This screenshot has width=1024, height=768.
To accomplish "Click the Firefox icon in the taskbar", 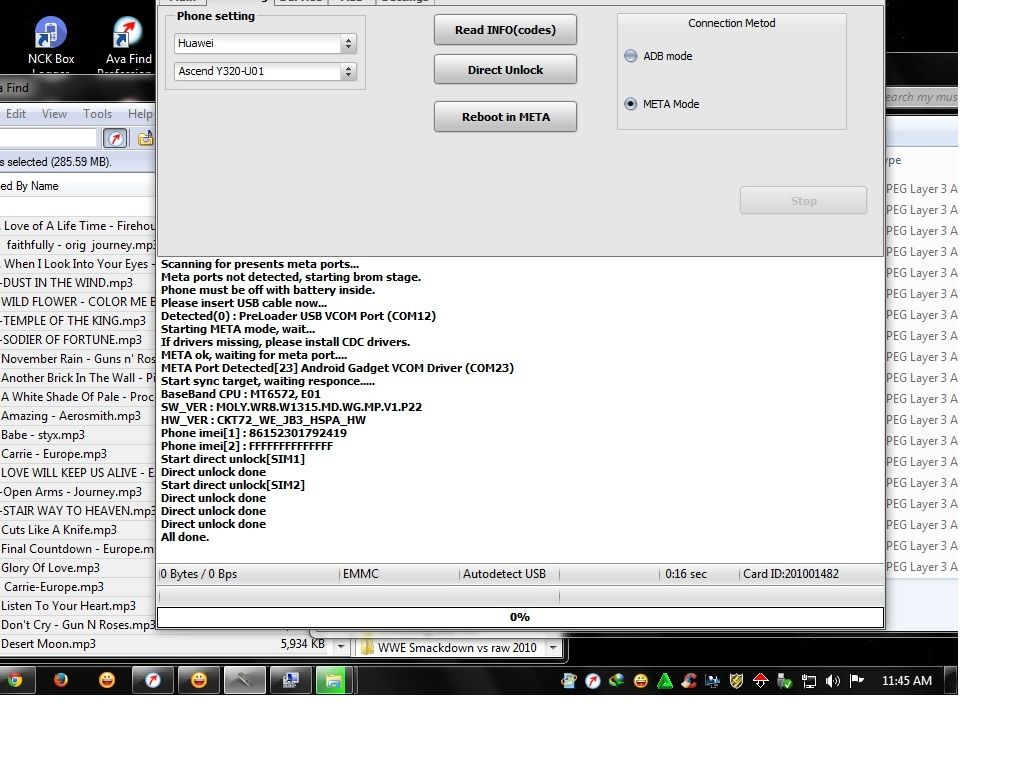I will tap(61, 680).
